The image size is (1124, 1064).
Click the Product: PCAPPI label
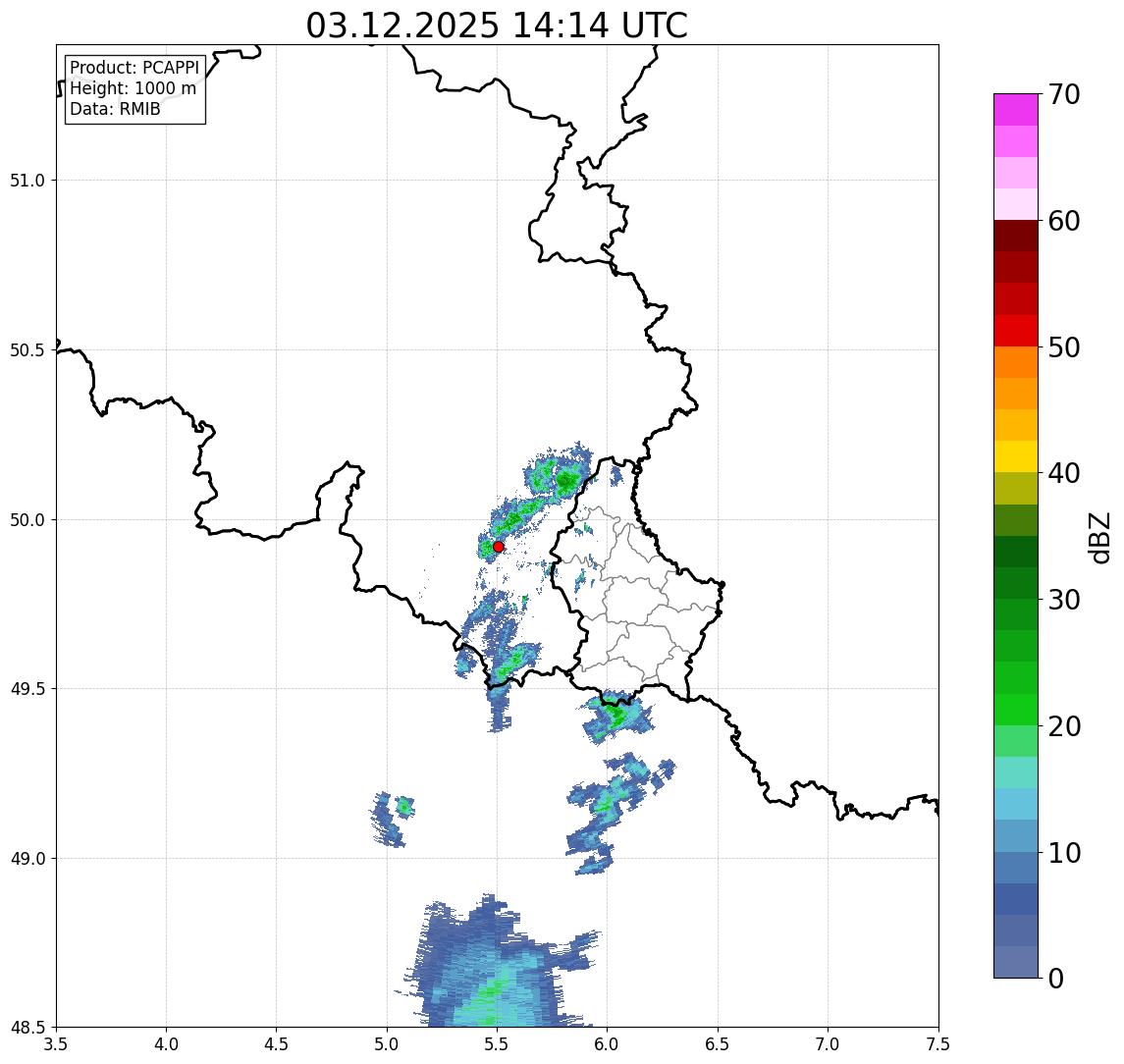click(134, 68)
